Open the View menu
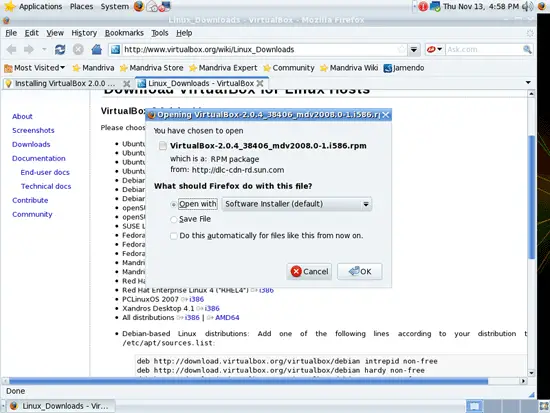550x413 pixels. pyautogui.click(x=55, y=33)
